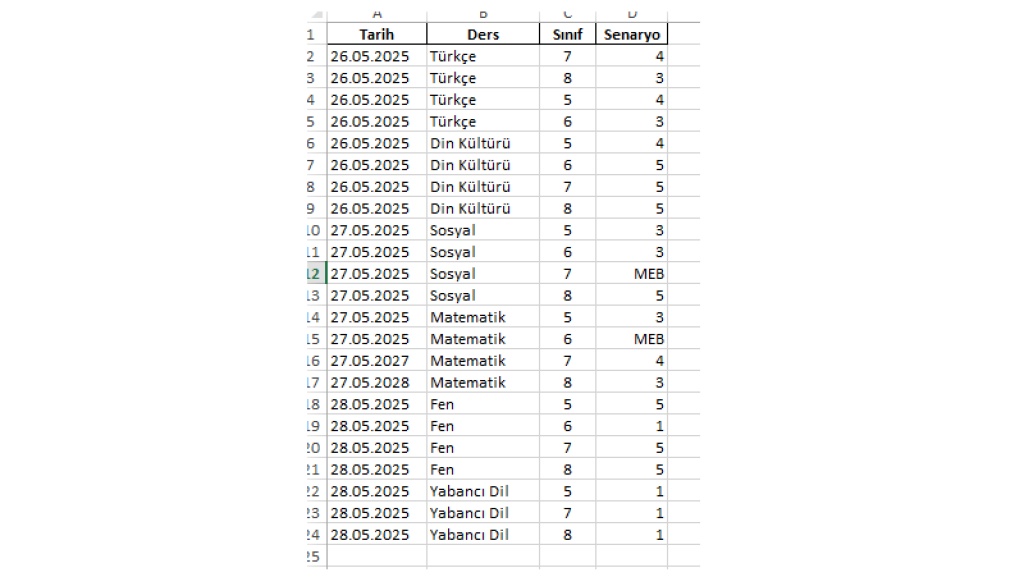Select row header 12
Screen dimensions: 1024x577
[x=314, y=274]
